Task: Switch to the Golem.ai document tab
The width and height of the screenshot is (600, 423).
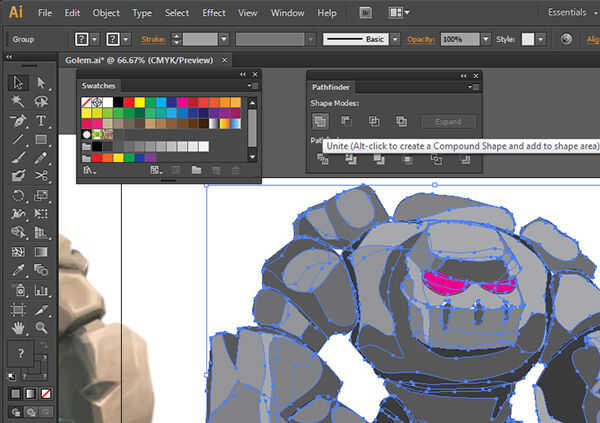Action: click(x=142, y=61)
